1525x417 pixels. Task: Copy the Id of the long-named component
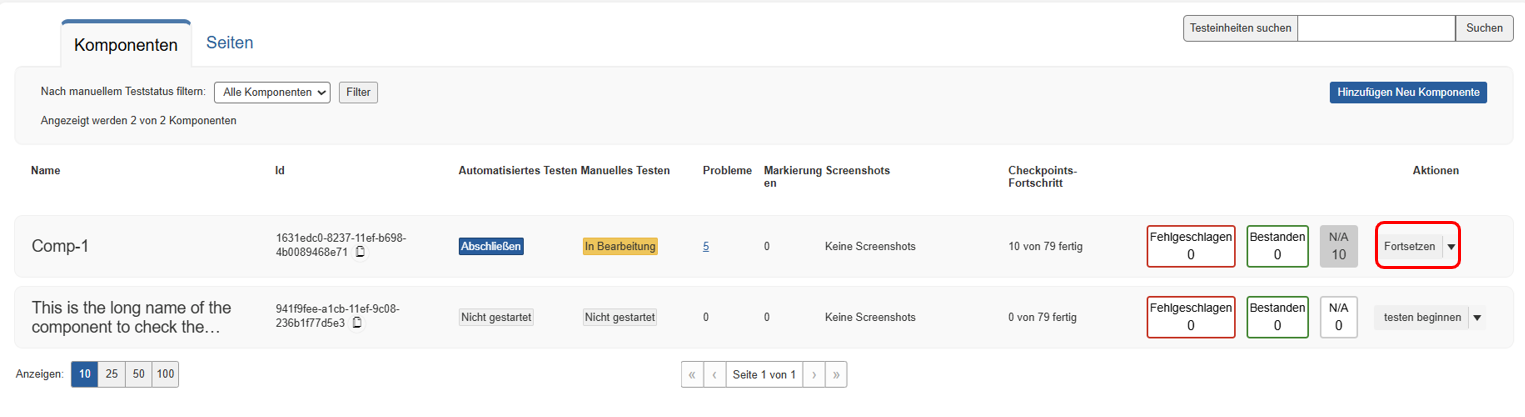click(x=357, y=323)
